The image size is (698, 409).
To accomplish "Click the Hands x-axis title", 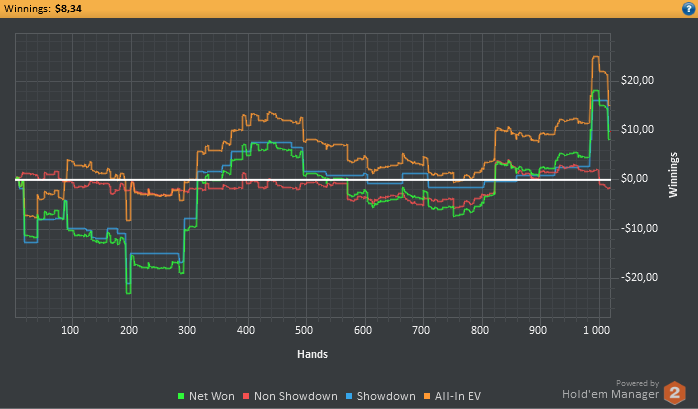I will (x=312, y=354).
